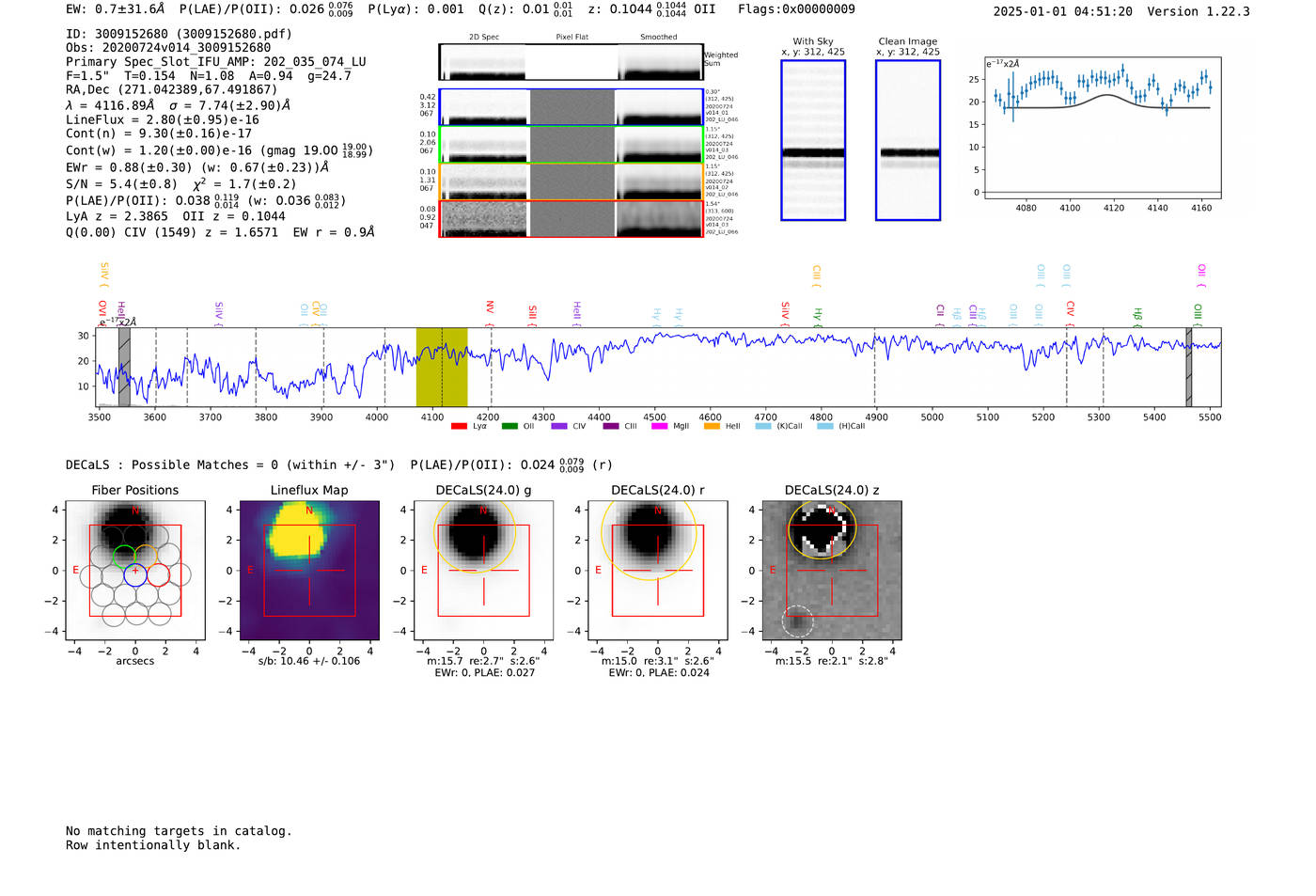Open the DECaLS(24.0) r image
Viewport: 1316px width, 896px height.
[x=658, y=571]
